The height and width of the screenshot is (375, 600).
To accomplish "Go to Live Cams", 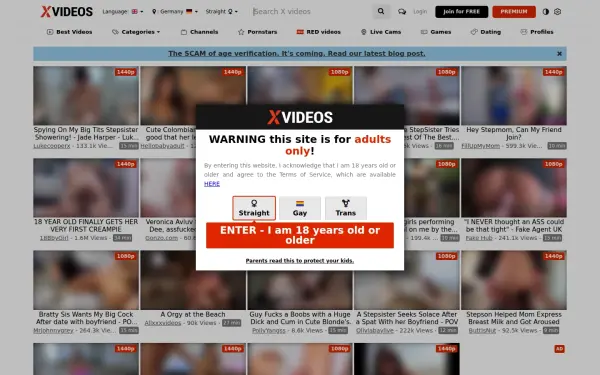I will (381, 32).
